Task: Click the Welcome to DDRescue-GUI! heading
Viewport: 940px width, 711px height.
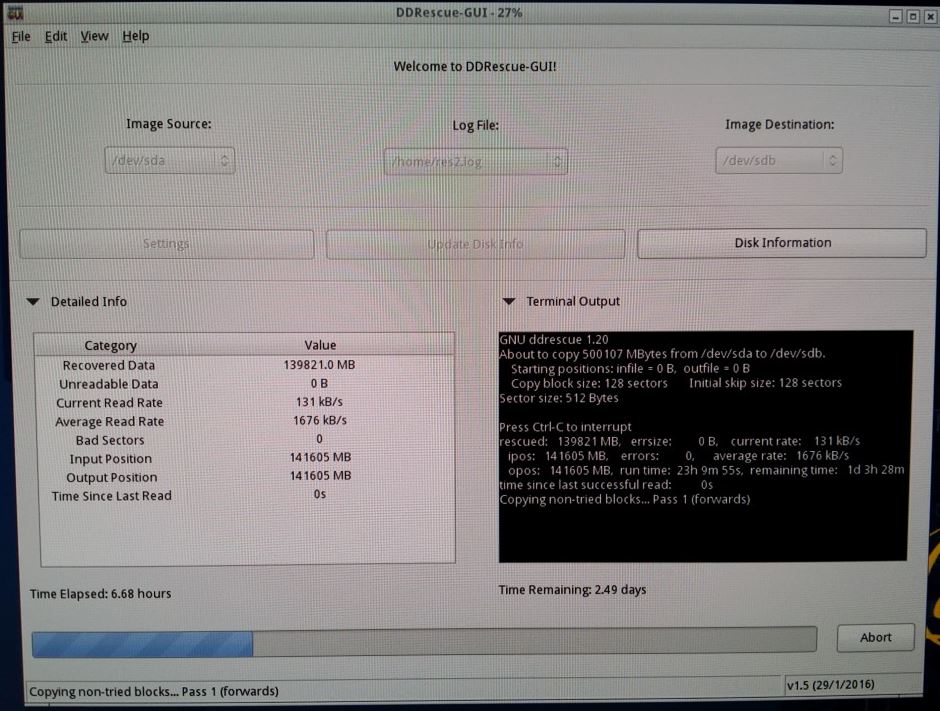Action: point(475,67)
